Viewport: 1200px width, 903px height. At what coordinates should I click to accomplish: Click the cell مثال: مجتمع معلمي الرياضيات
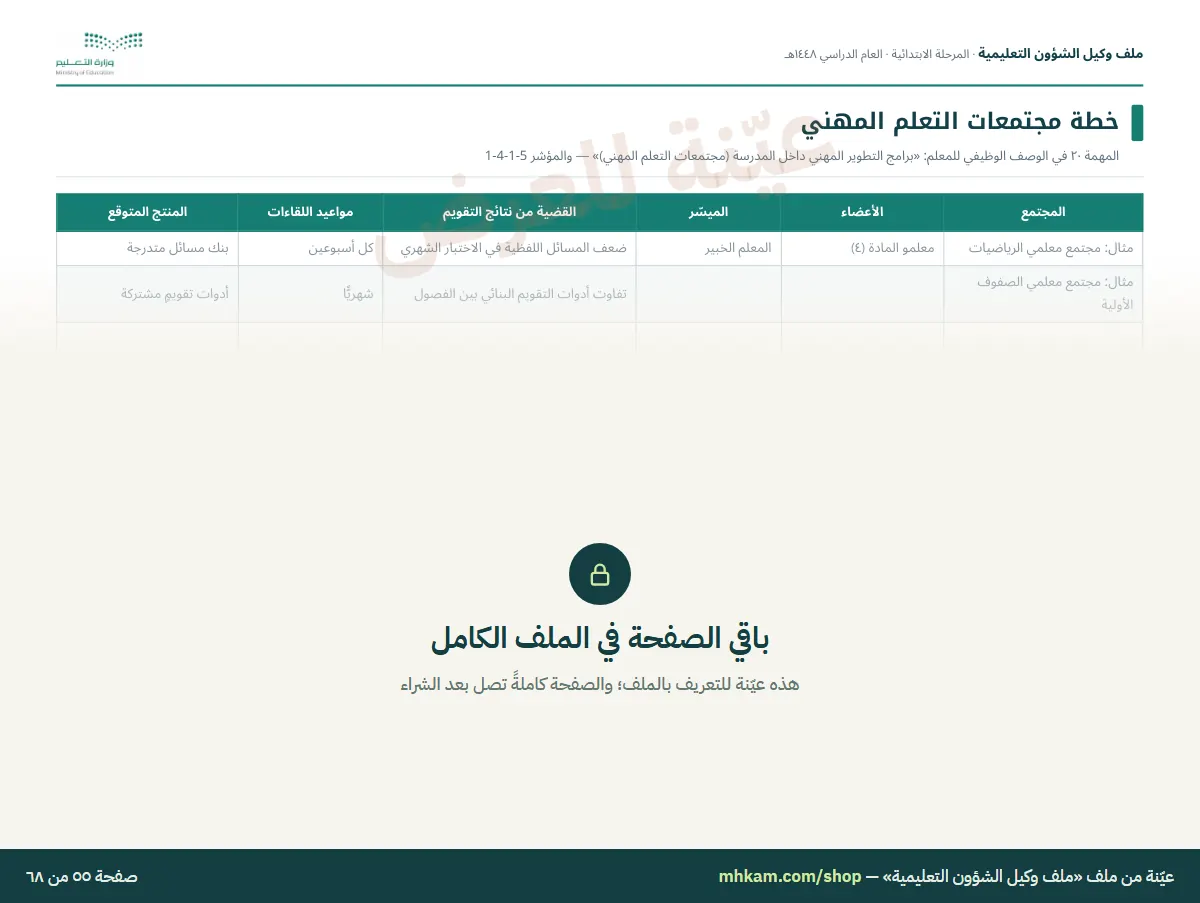pos(1043,248)
